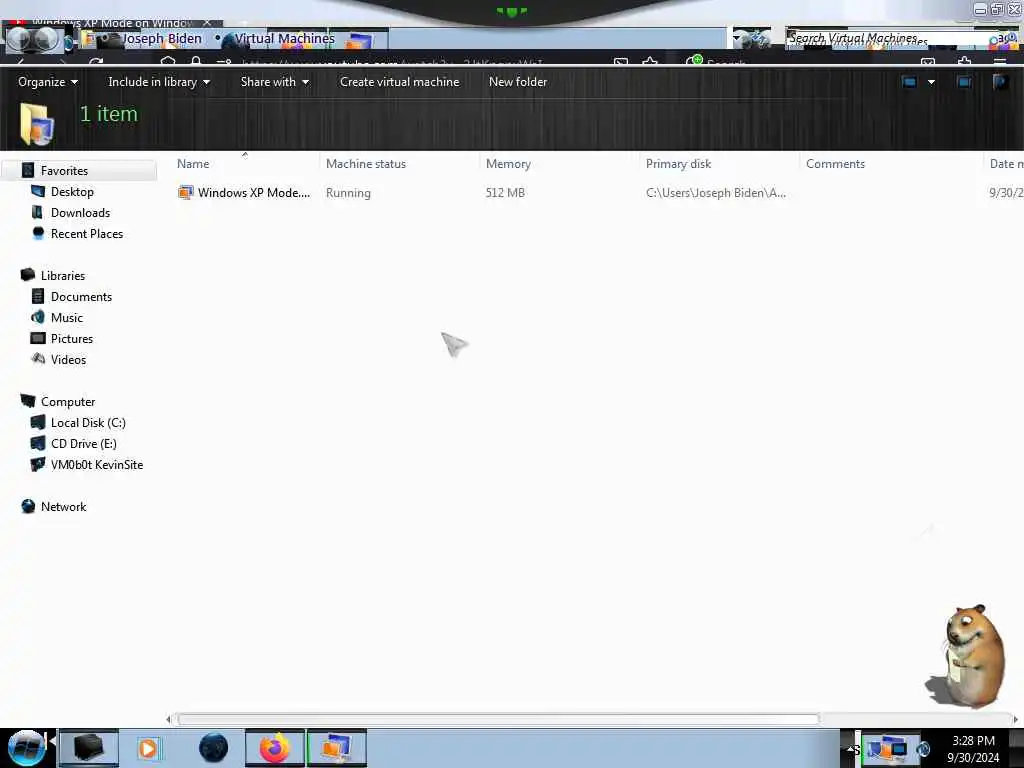
Task: Click the CD Drive (E:) icon
Action: click(38, 443)
